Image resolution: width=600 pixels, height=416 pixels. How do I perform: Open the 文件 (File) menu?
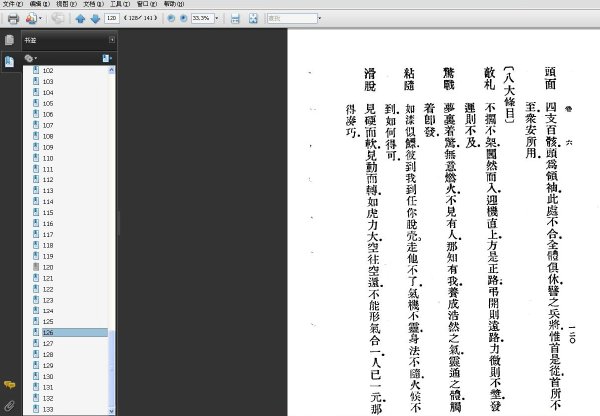point(13,4)
